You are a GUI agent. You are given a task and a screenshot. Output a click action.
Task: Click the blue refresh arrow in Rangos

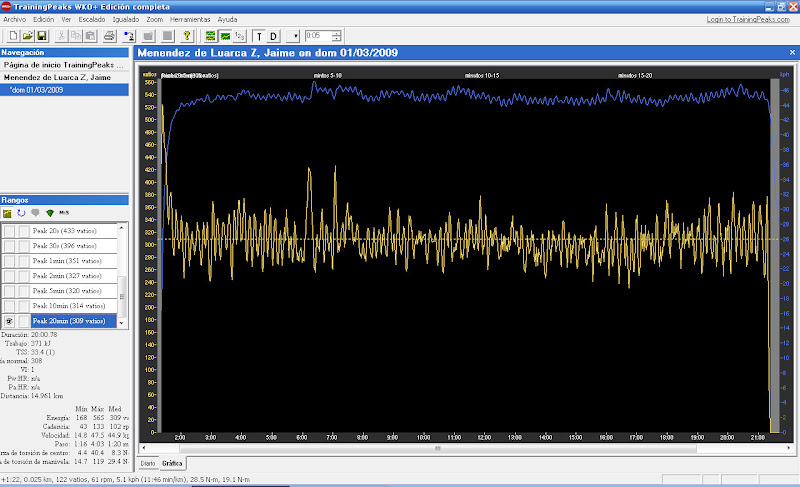pos(21,213)
